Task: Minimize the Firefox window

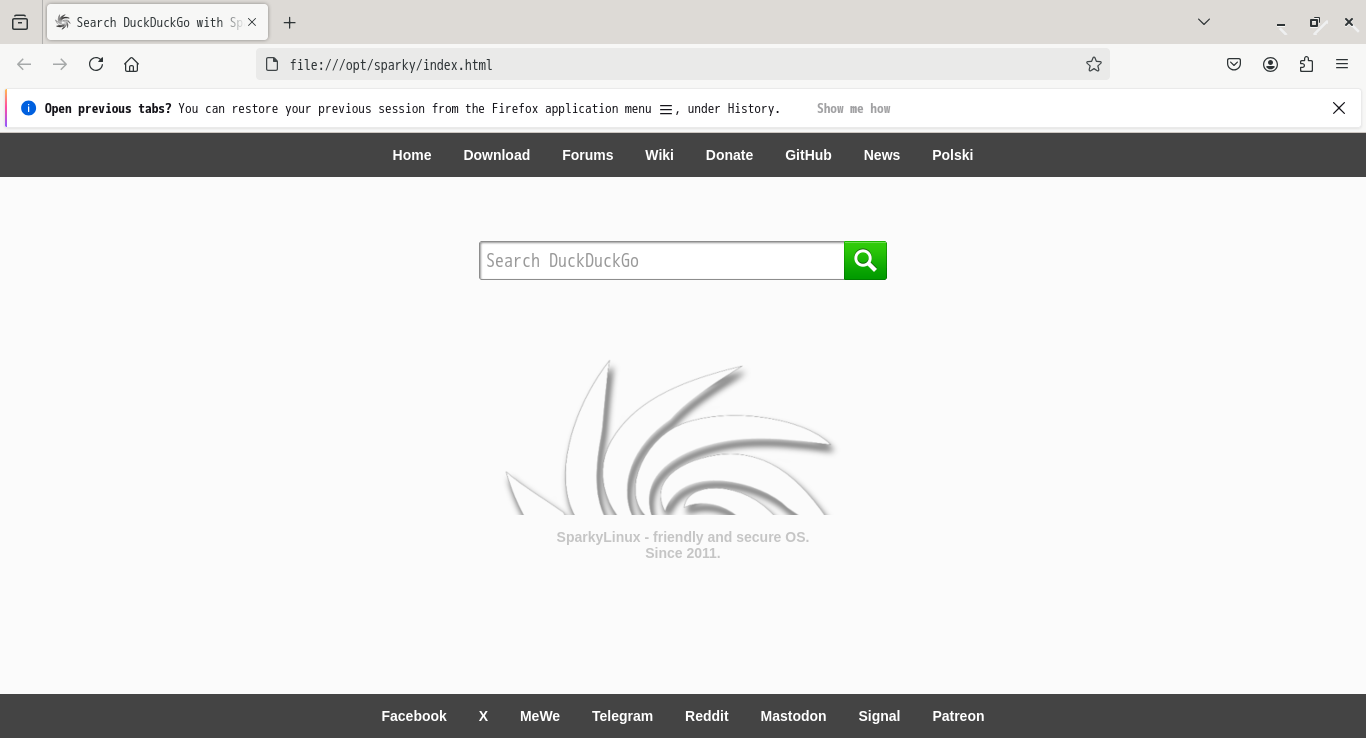Action: pos(1281,22)
